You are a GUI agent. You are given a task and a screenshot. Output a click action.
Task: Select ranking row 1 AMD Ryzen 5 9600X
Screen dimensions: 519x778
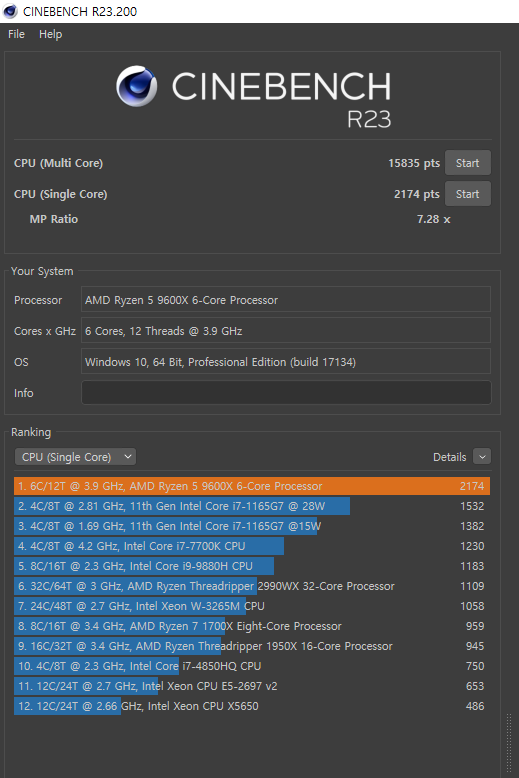pyautogui.click(x=252, y=486)
